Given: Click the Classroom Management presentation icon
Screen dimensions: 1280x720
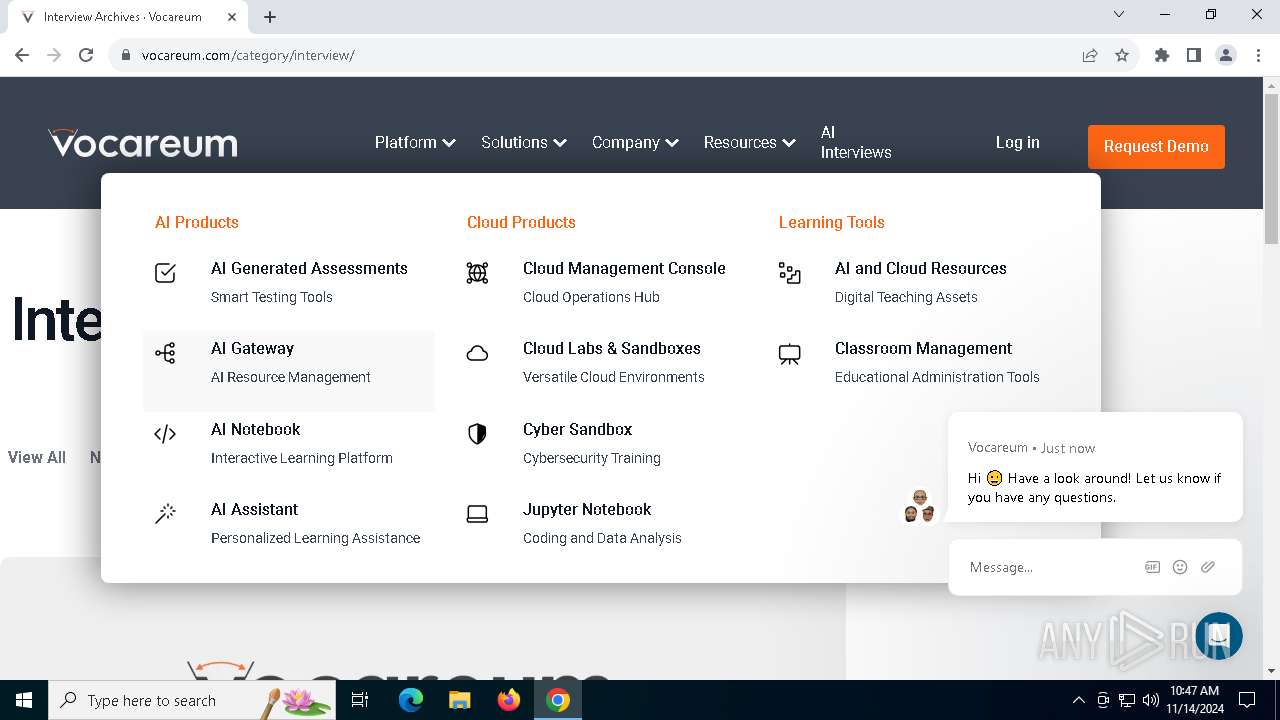Looking at the screenshot, I should 790,354.
